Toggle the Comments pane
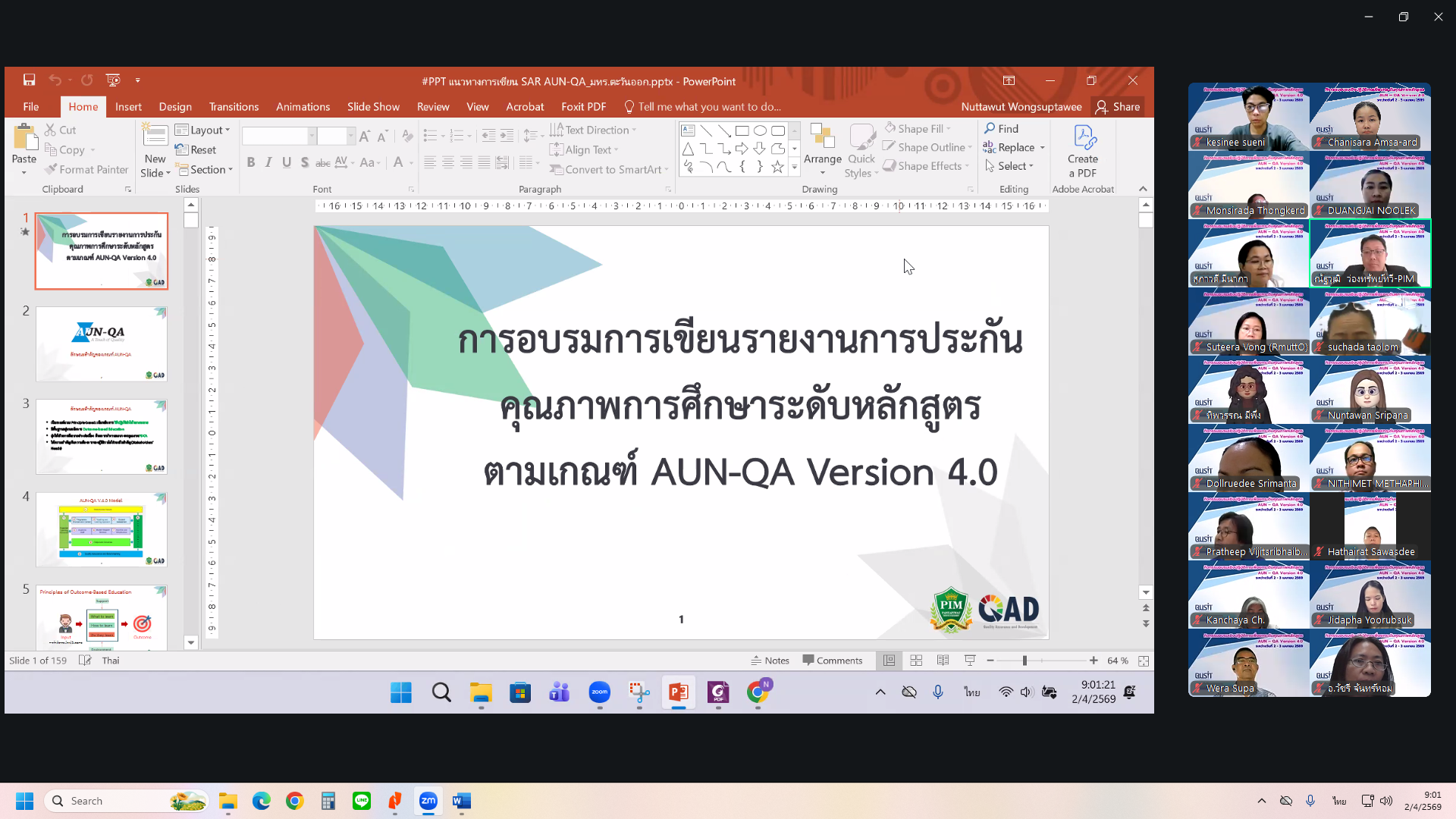 [x=833, y=660]
